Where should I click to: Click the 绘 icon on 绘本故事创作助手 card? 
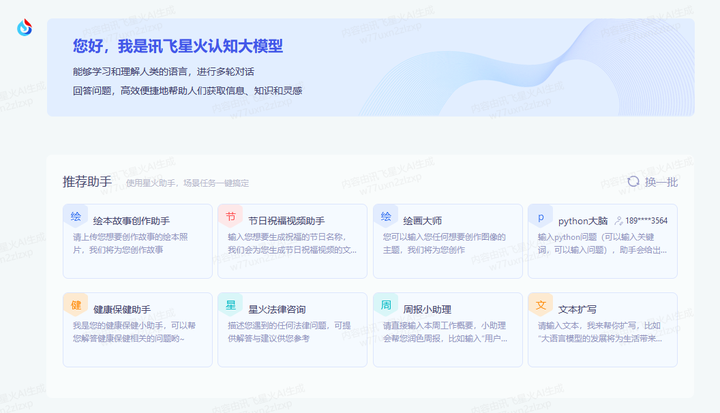click(x=76, y=216)
